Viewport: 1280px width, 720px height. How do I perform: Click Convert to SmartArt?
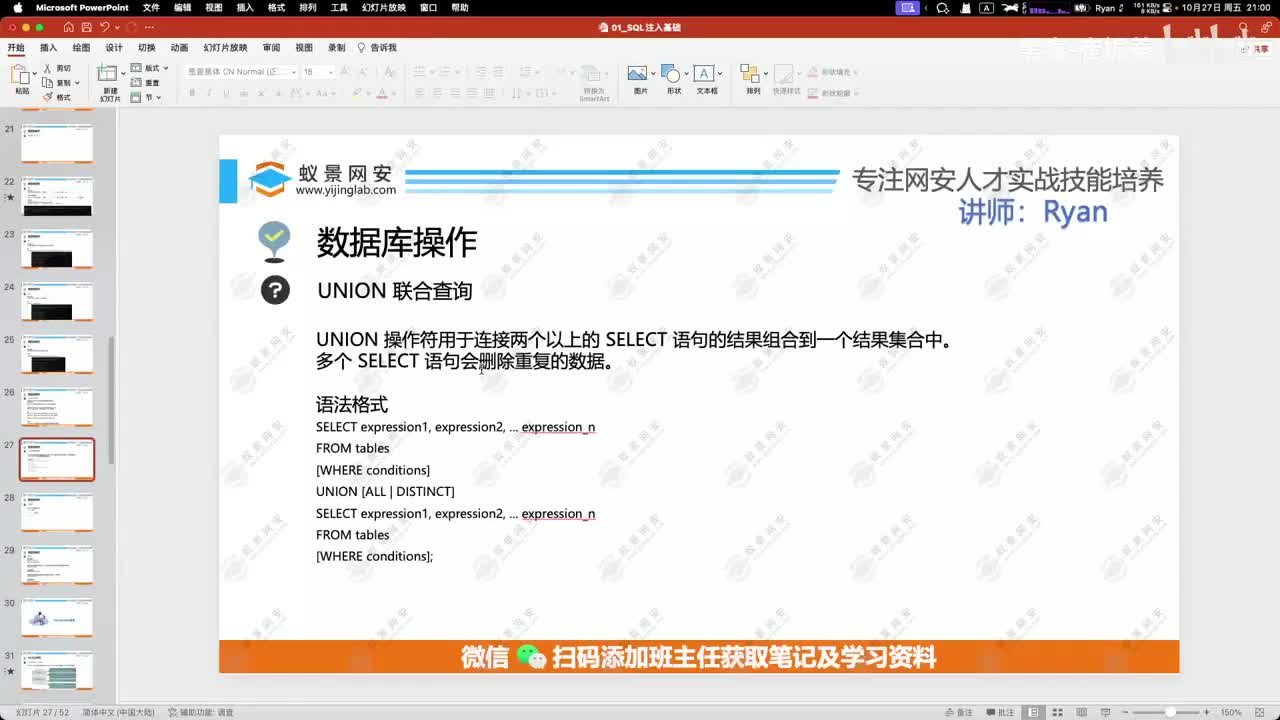click(594, 82)
